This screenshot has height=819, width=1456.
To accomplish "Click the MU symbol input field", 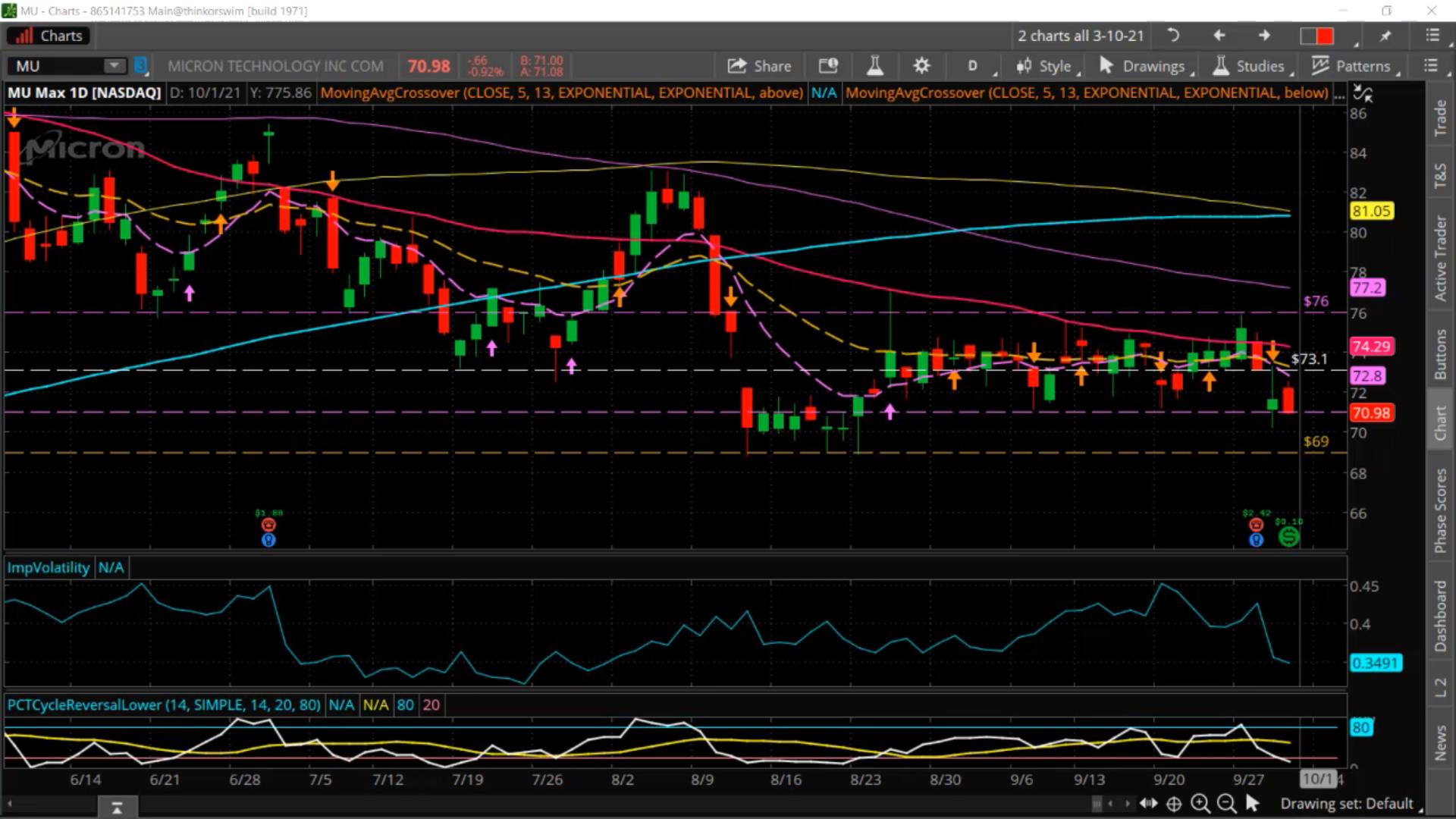I will pyautogui.click(x=57, y=66).
